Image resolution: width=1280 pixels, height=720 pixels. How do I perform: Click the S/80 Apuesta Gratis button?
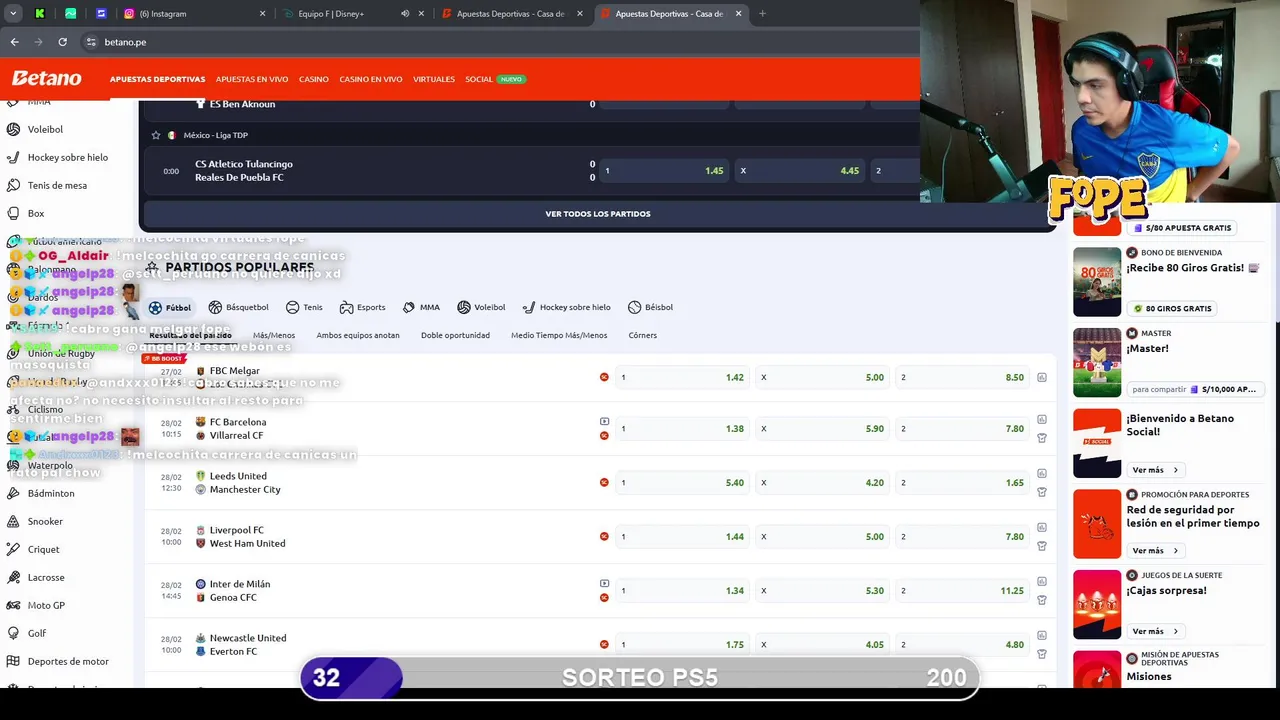click(1183, 228)
